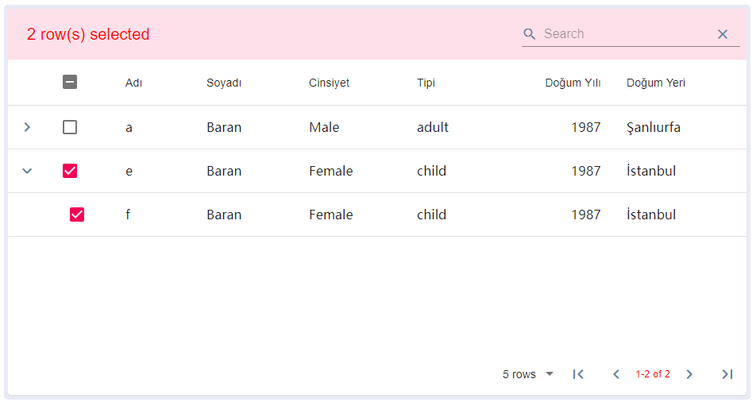Image resolution: width=756 pixels, height=406 pixels.
Task: Go to the next page
Action: click(x=689, y=374)
